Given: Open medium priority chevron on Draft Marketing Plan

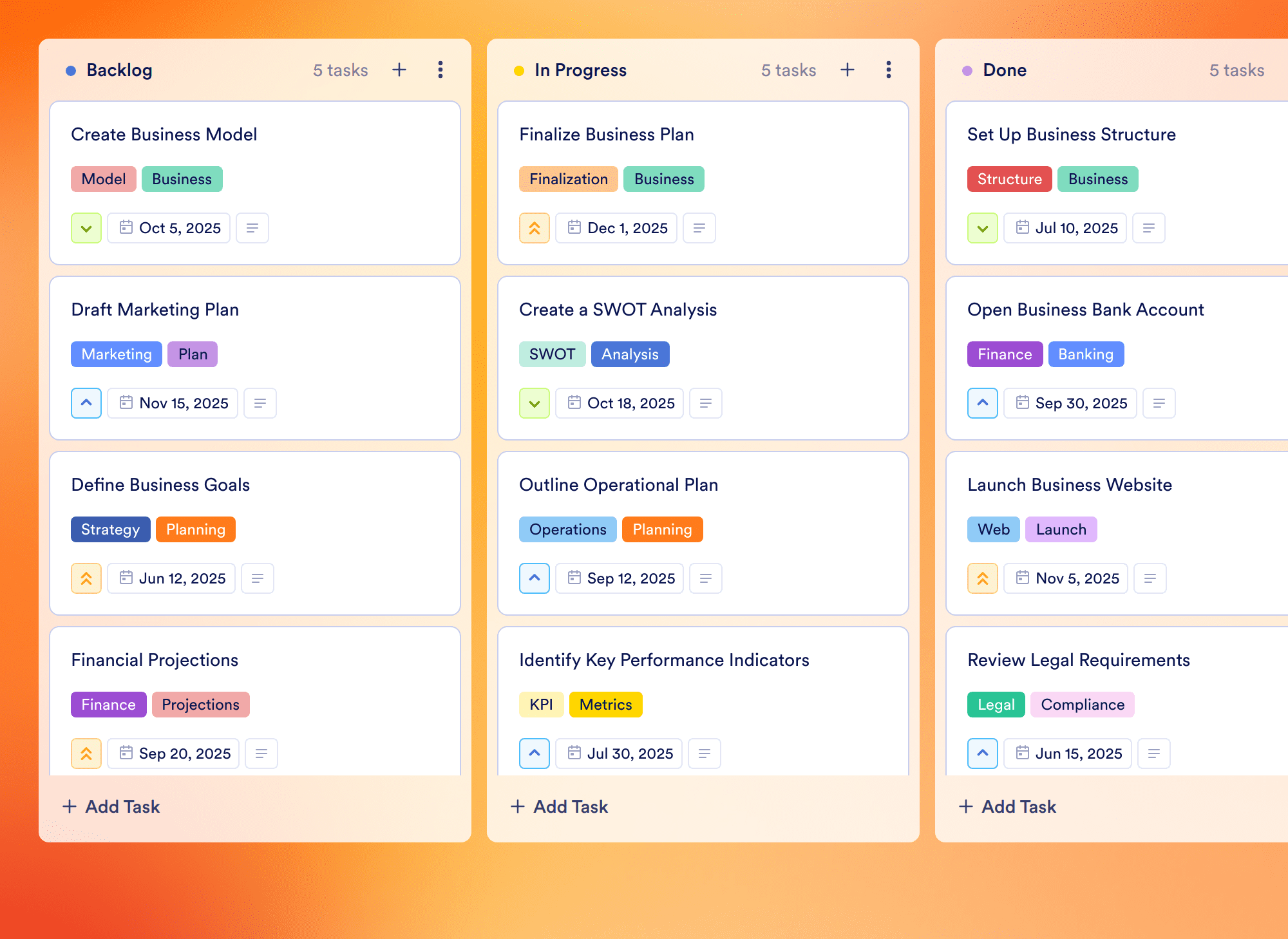Looking at the screenshot, I should click(x=86, y=403).
